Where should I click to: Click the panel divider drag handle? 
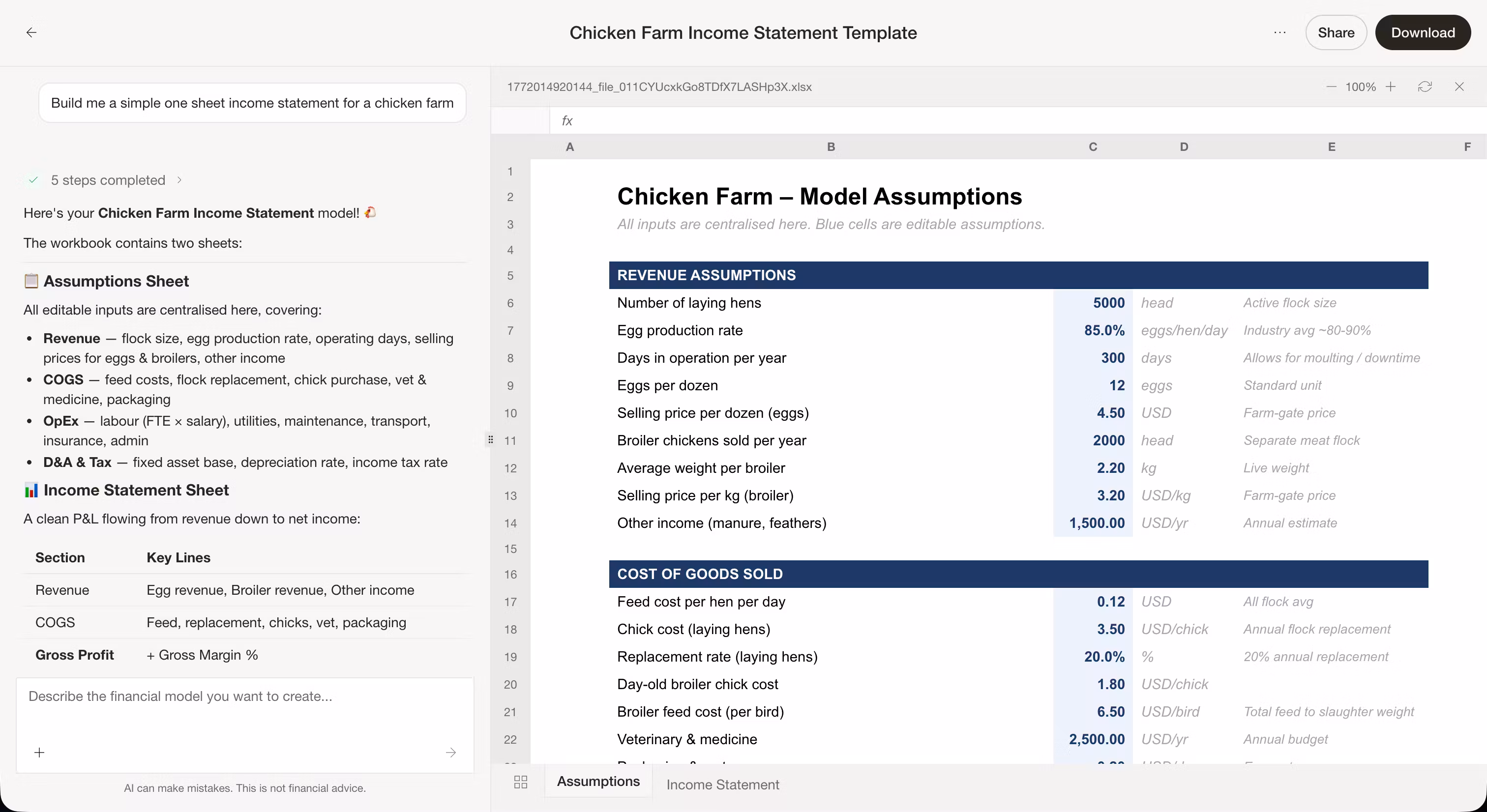(491, 440)
